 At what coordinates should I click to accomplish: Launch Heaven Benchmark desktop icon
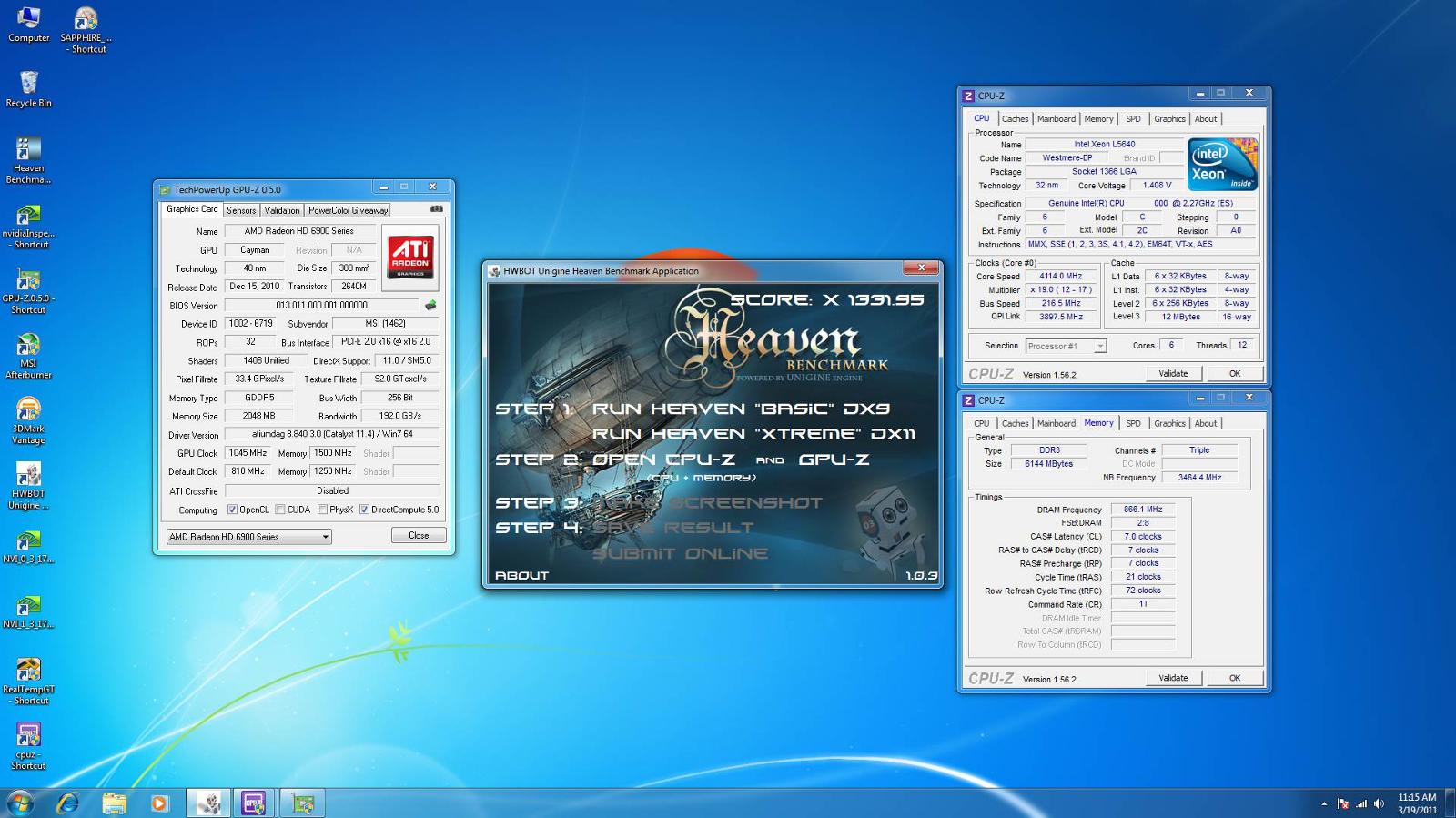click(x=28, y=160)
